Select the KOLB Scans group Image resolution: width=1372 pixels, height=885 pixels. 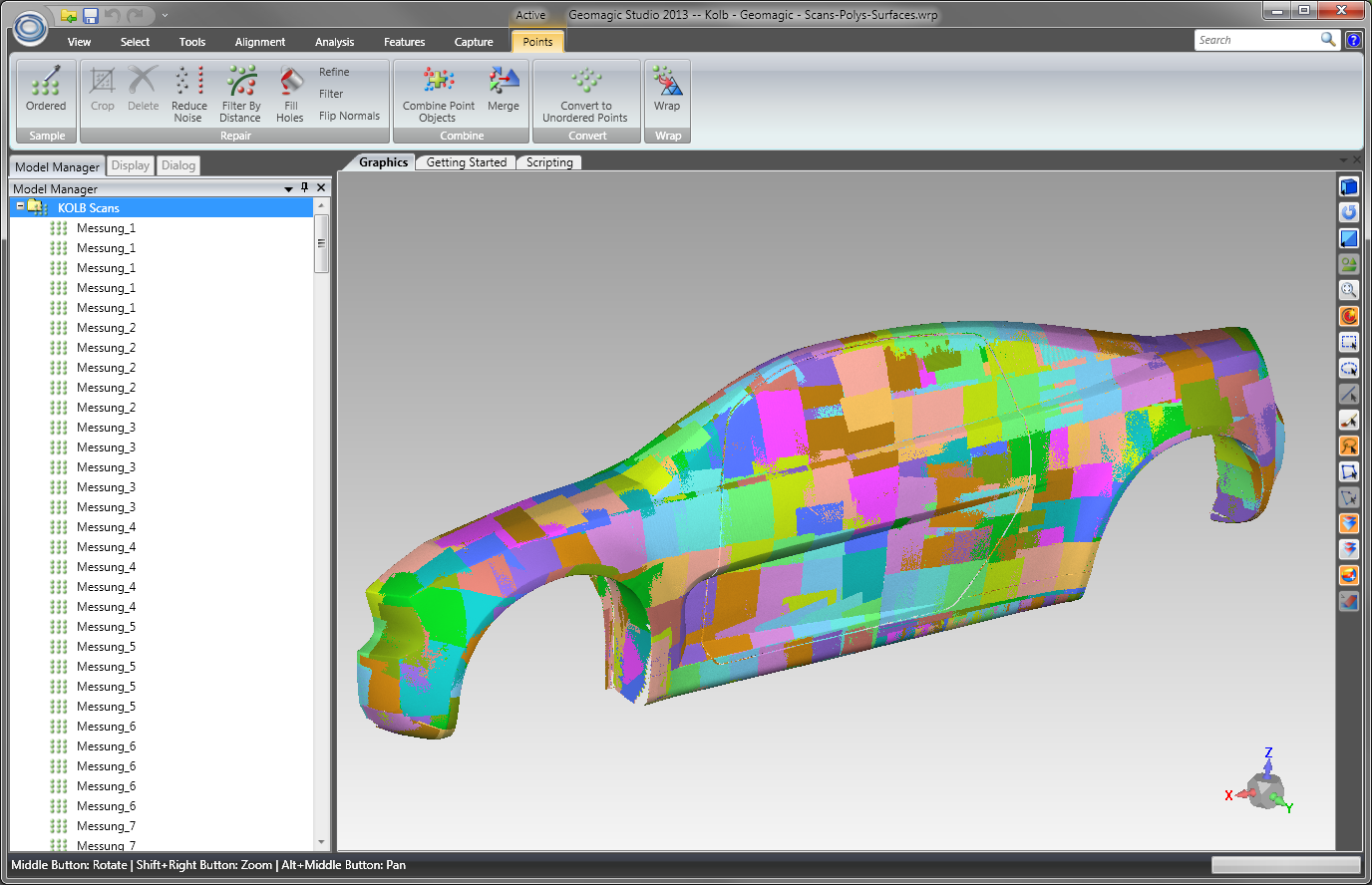88,207
